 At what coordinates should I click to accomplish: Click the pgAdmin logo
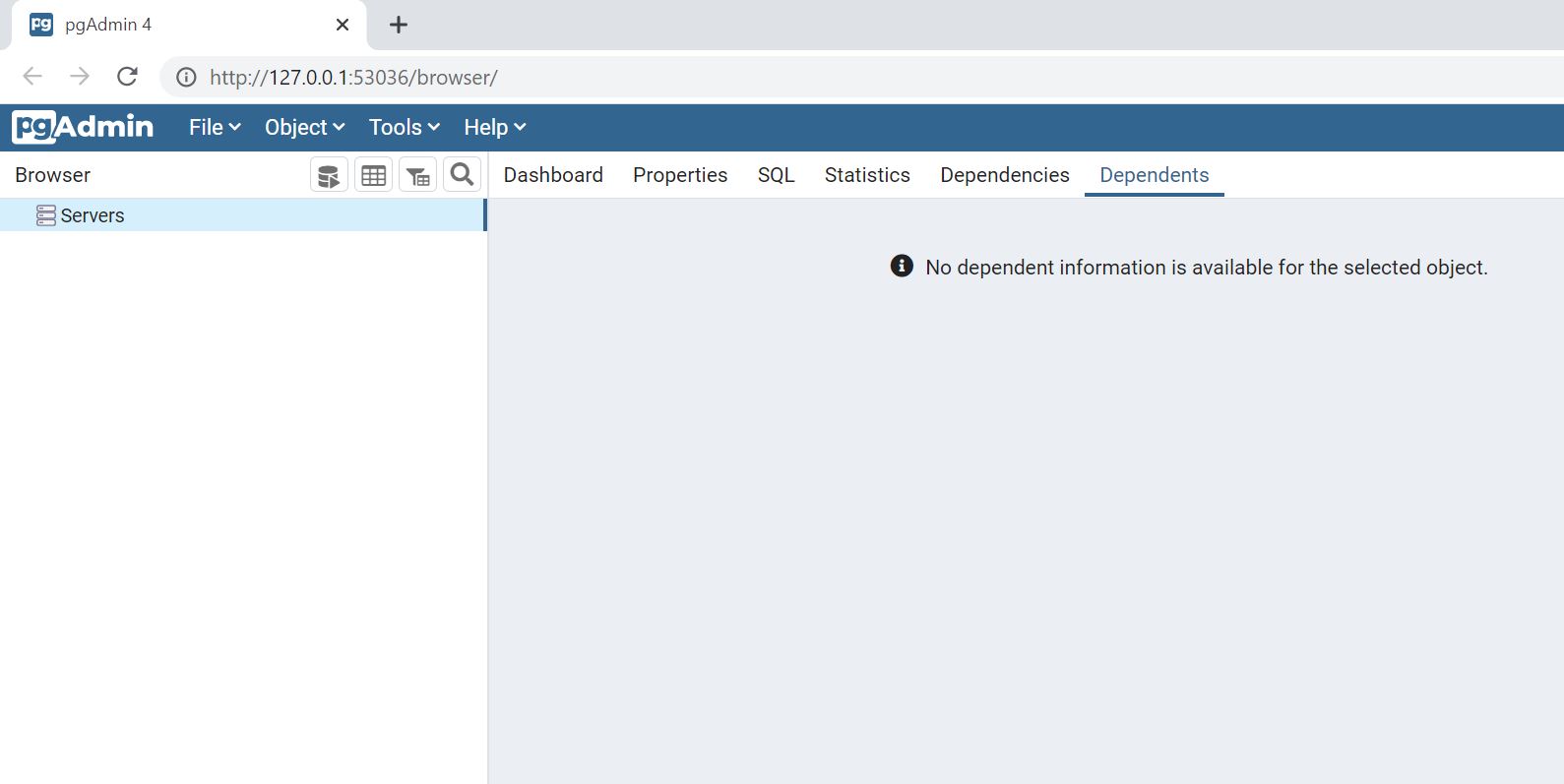pos(83,127)
